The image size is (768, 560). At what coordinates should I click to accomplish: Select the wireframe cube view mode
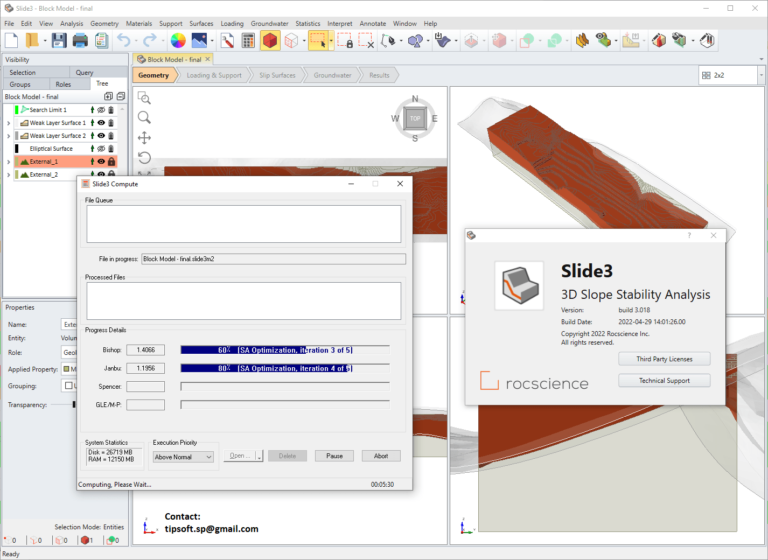[x=291, y=41]
